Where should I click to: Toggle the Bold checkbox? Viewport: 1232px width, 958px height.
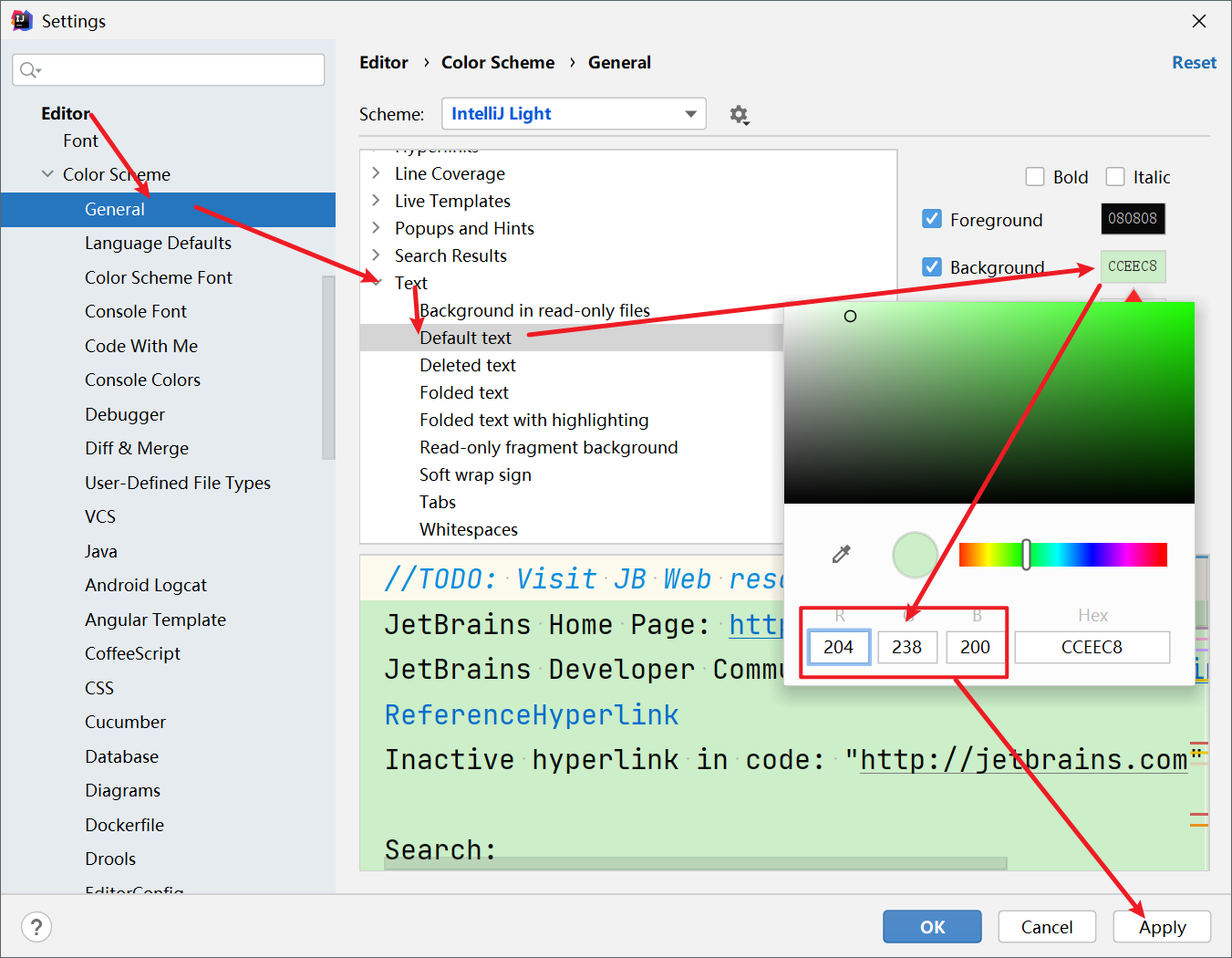1035,177
